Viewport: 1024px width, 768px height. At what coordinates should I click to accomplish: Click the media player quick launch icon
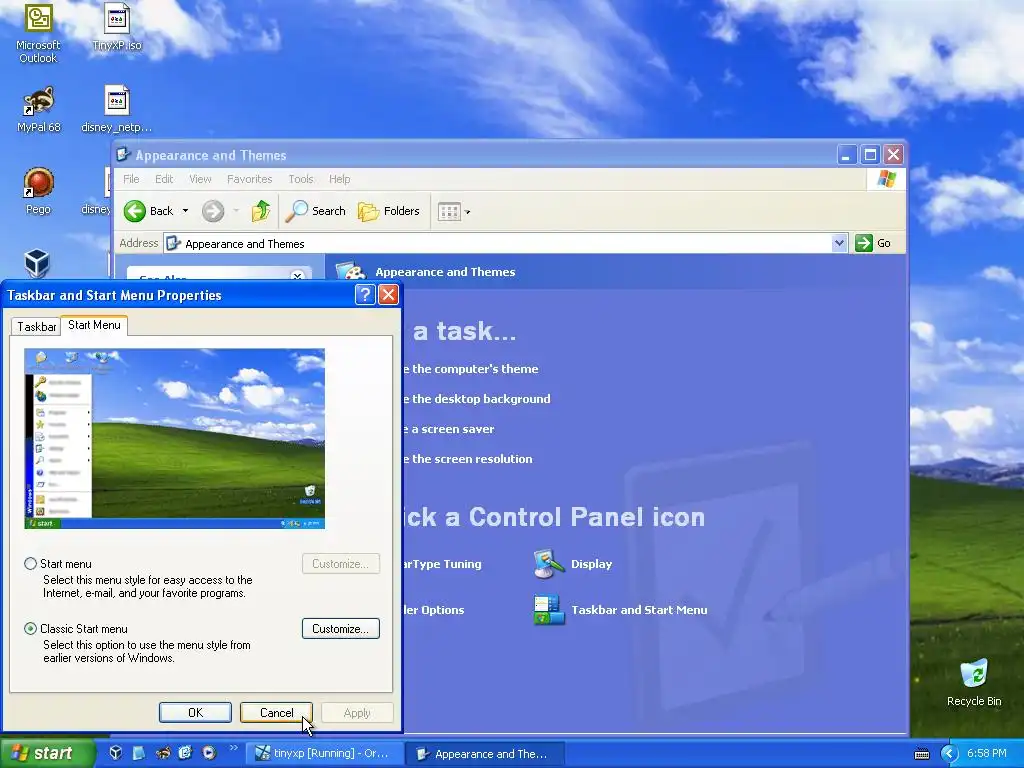(209, 753)
